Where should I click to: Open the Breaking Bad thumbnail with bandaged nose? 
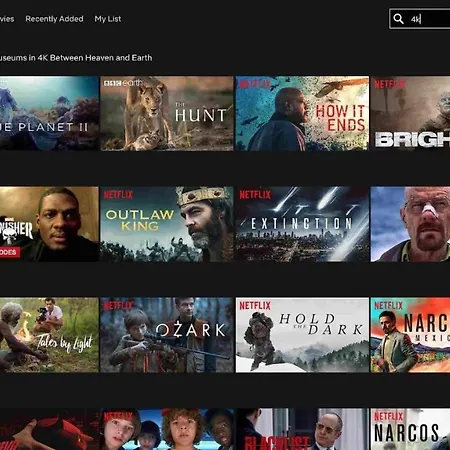(x=410, y=224)
